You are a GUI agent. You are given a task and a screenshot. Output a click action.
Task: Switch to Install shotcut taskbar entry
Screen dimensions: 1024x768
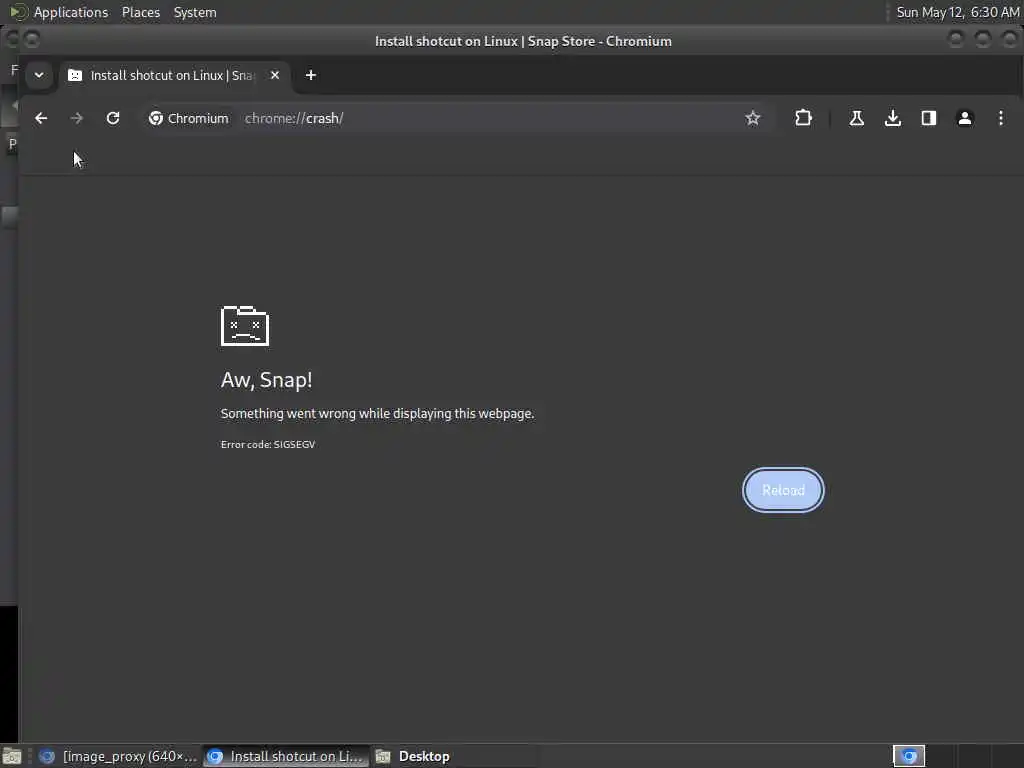click(x=285, y=756)
